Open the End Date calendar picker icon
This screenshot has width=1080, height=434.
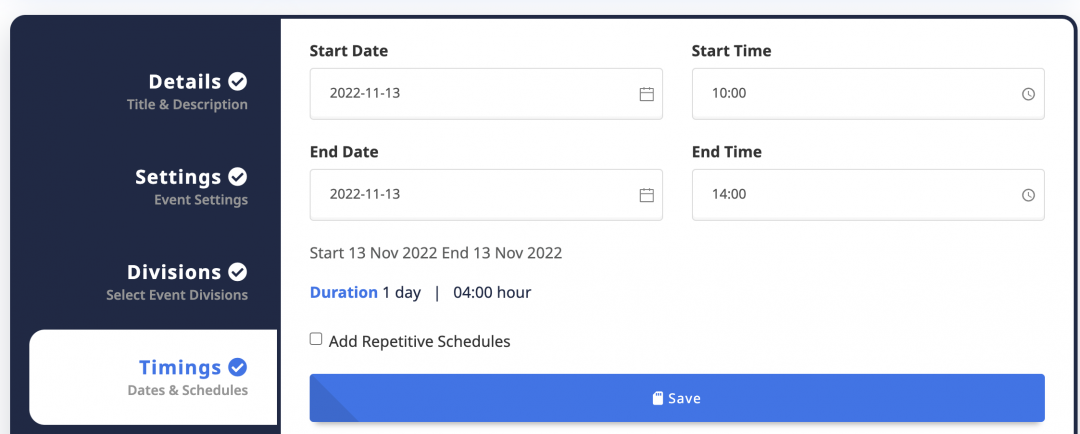646,195
